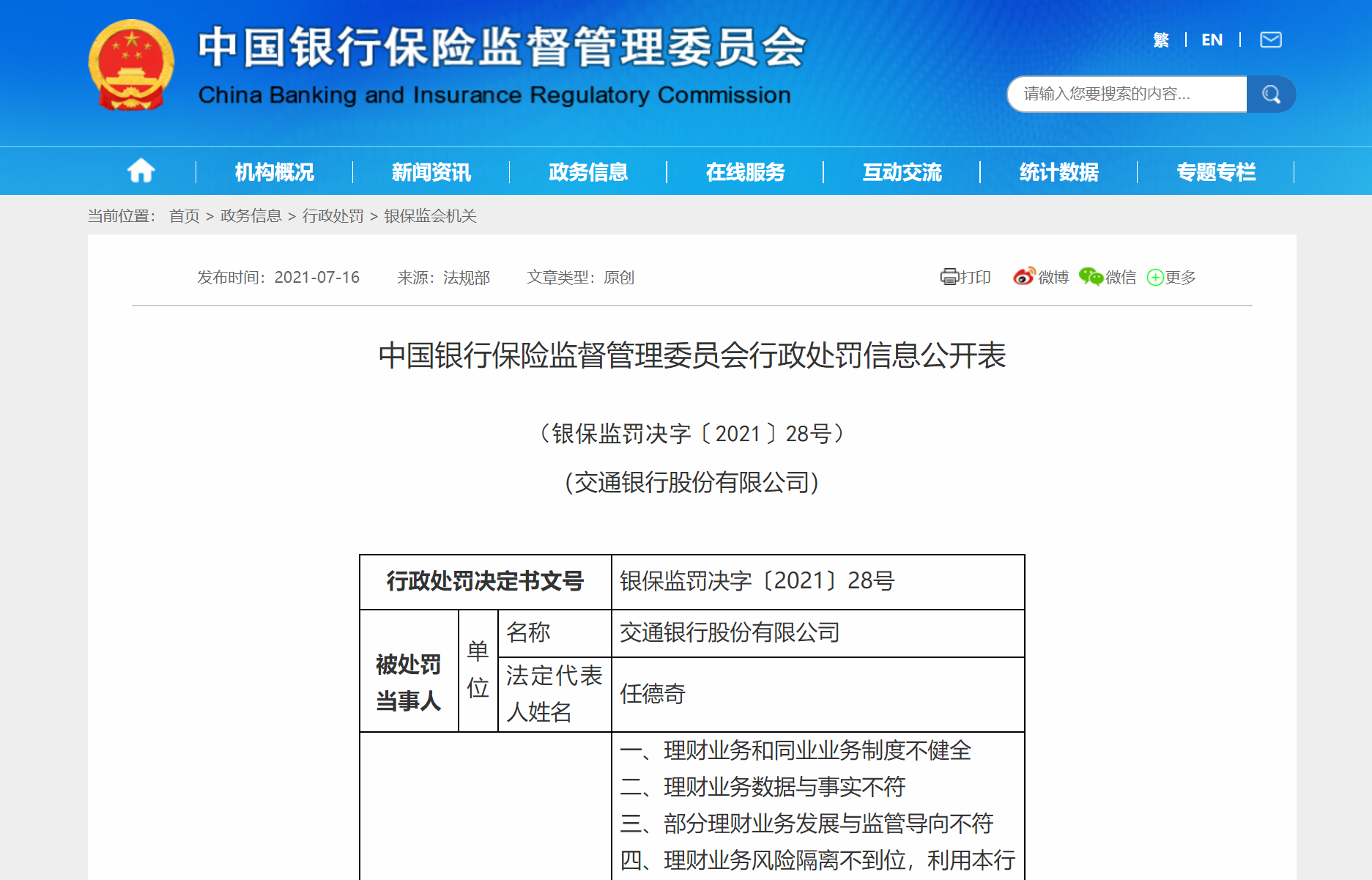Viewport: 1372px width, 880px height.
Task: Click line 一、理财业务和同业业务制度不健全
Action: (796, 750)
